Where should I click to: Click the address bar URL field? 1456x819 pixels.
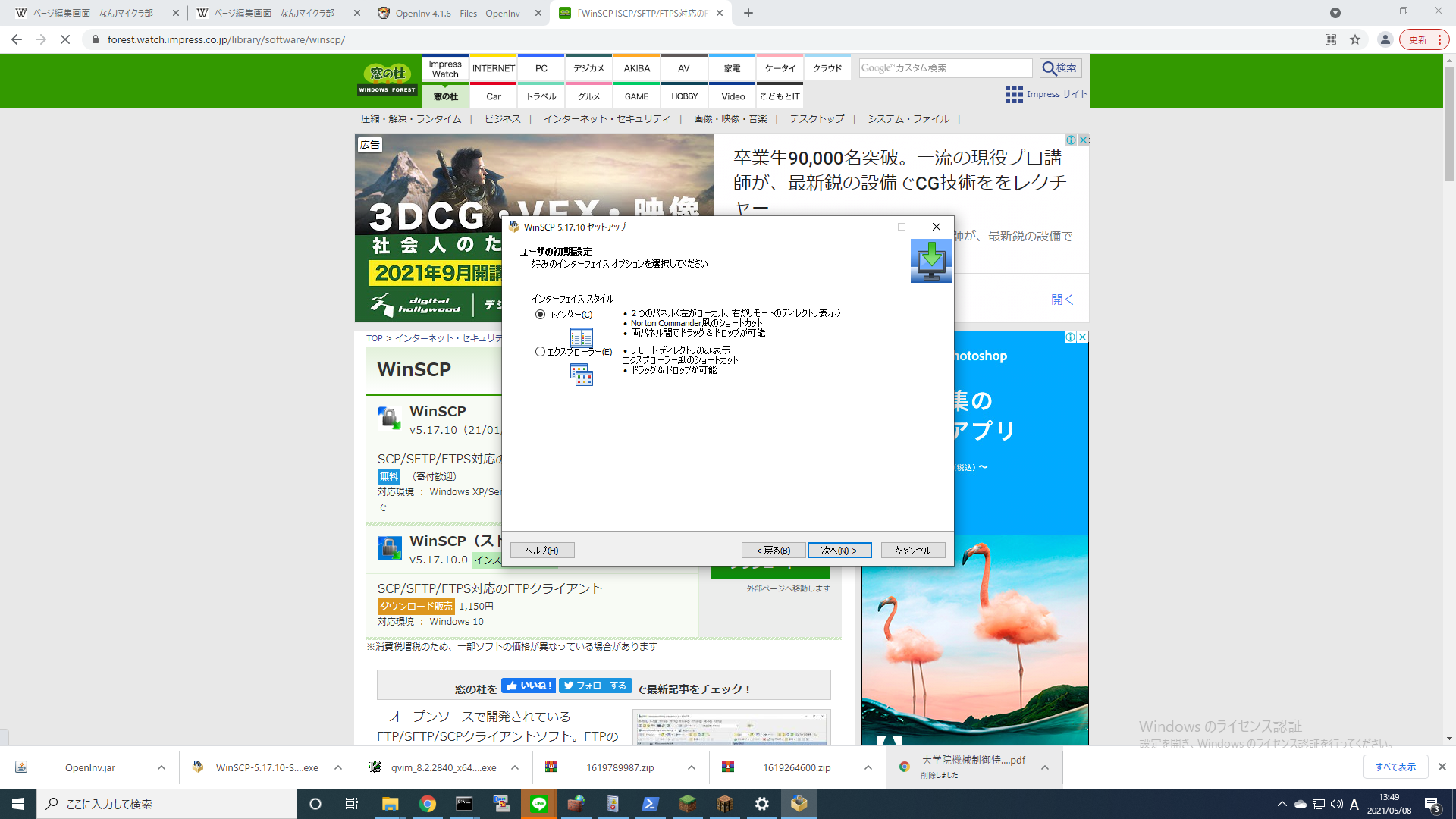pyautogui.click(x=698, y=39)
